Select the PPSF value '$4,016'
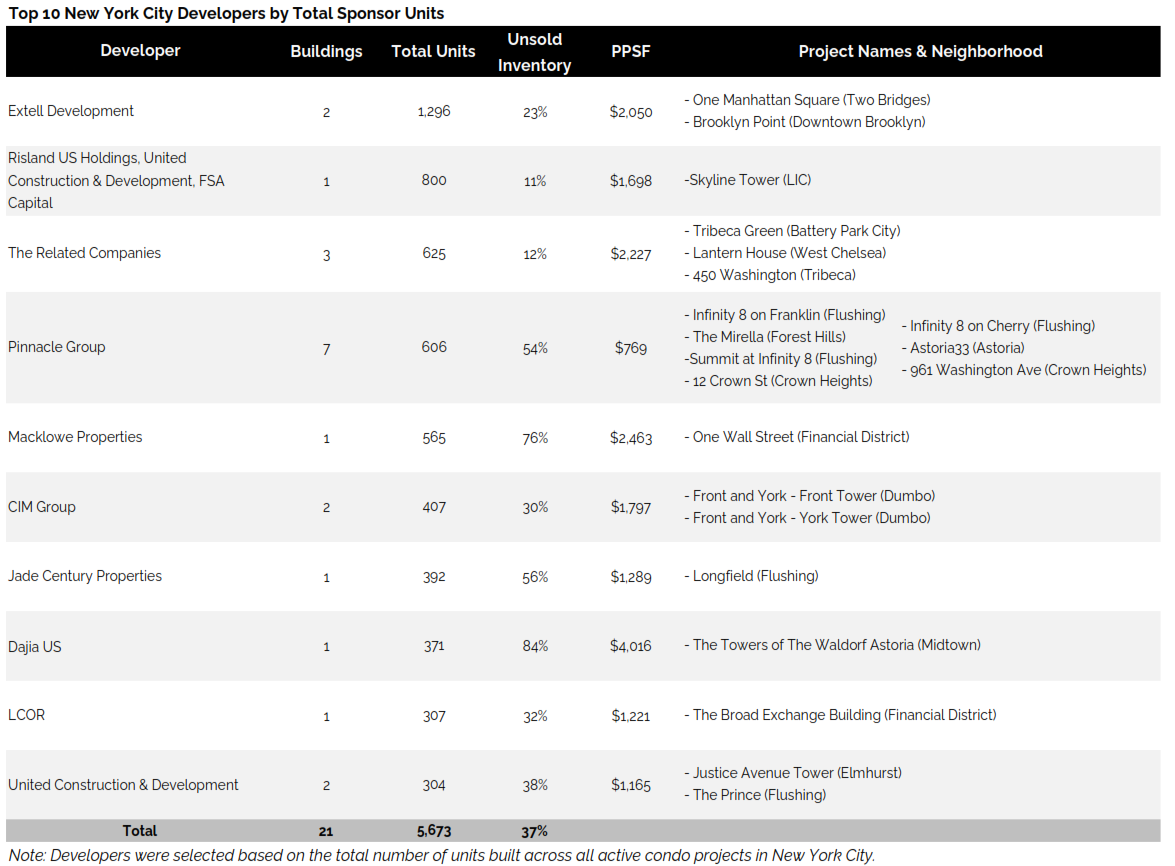 point(631,646)
